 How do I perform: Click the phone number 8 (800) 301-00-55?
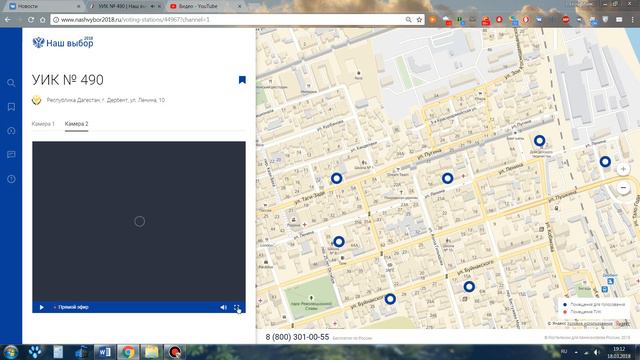tap(297, 337)
